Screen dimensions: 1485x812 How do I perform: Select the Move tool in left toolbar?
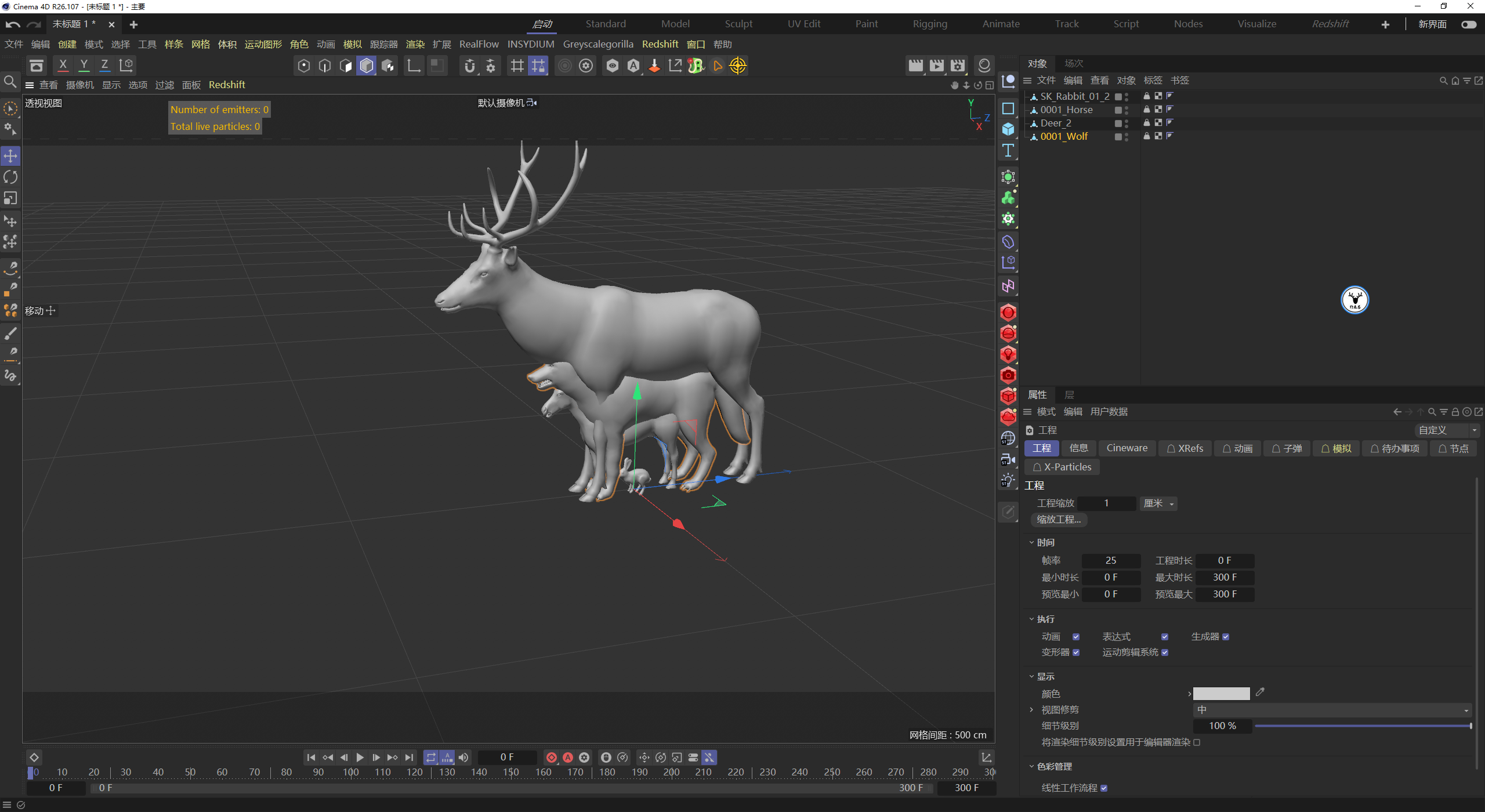(x=10, y=155)
